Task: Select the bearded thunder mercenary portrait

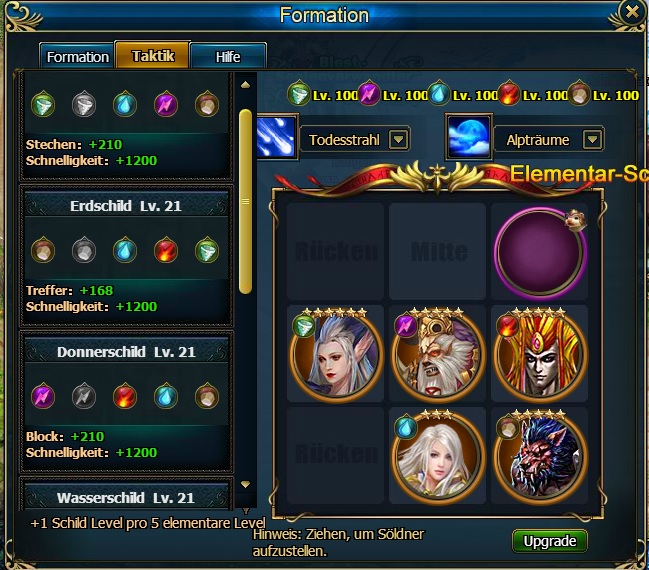Action: tap(437, 356)
